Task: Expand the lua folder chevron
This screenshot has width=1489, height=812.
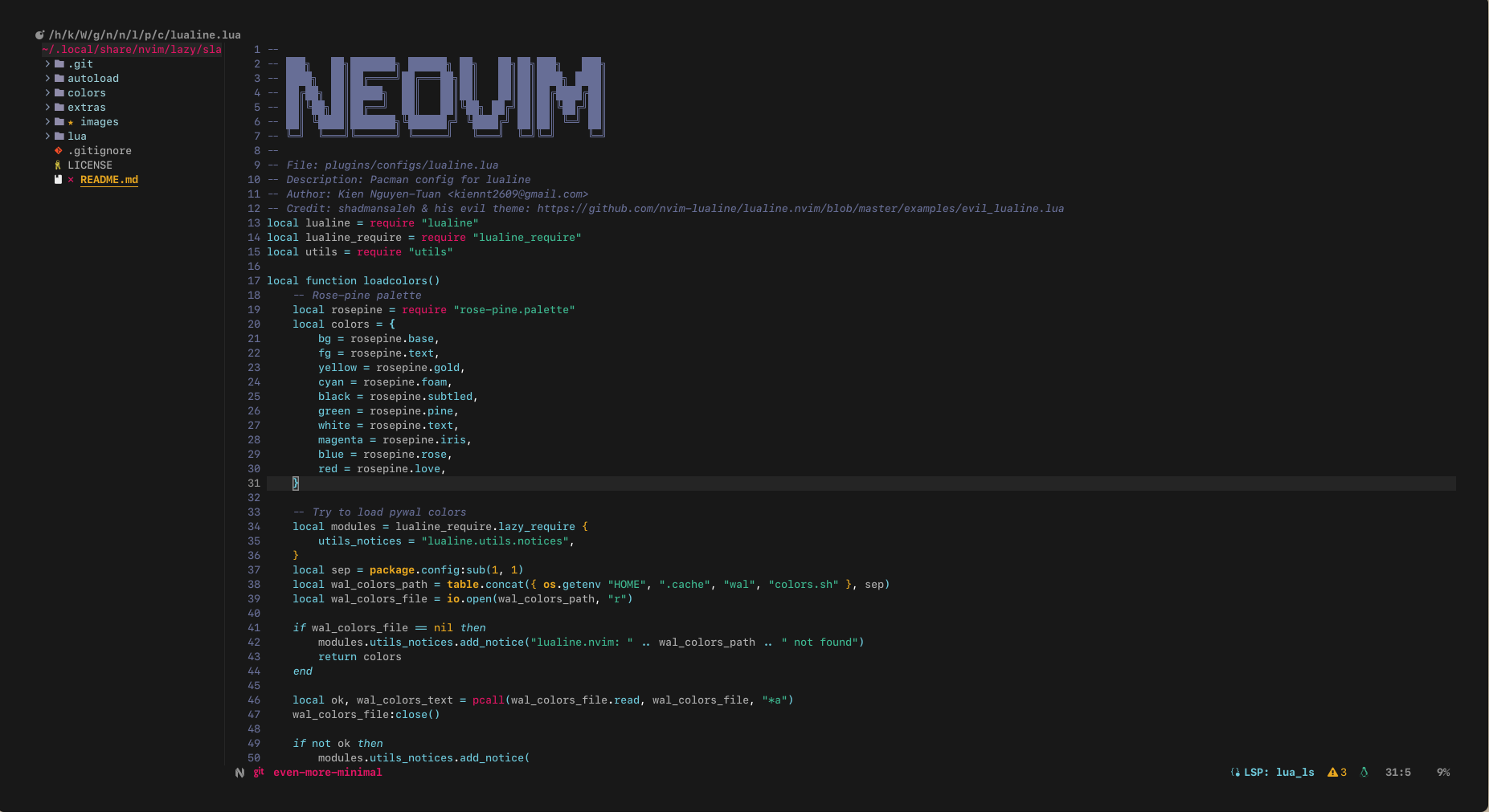Action: pyautogui.click(x=47, y=136)
